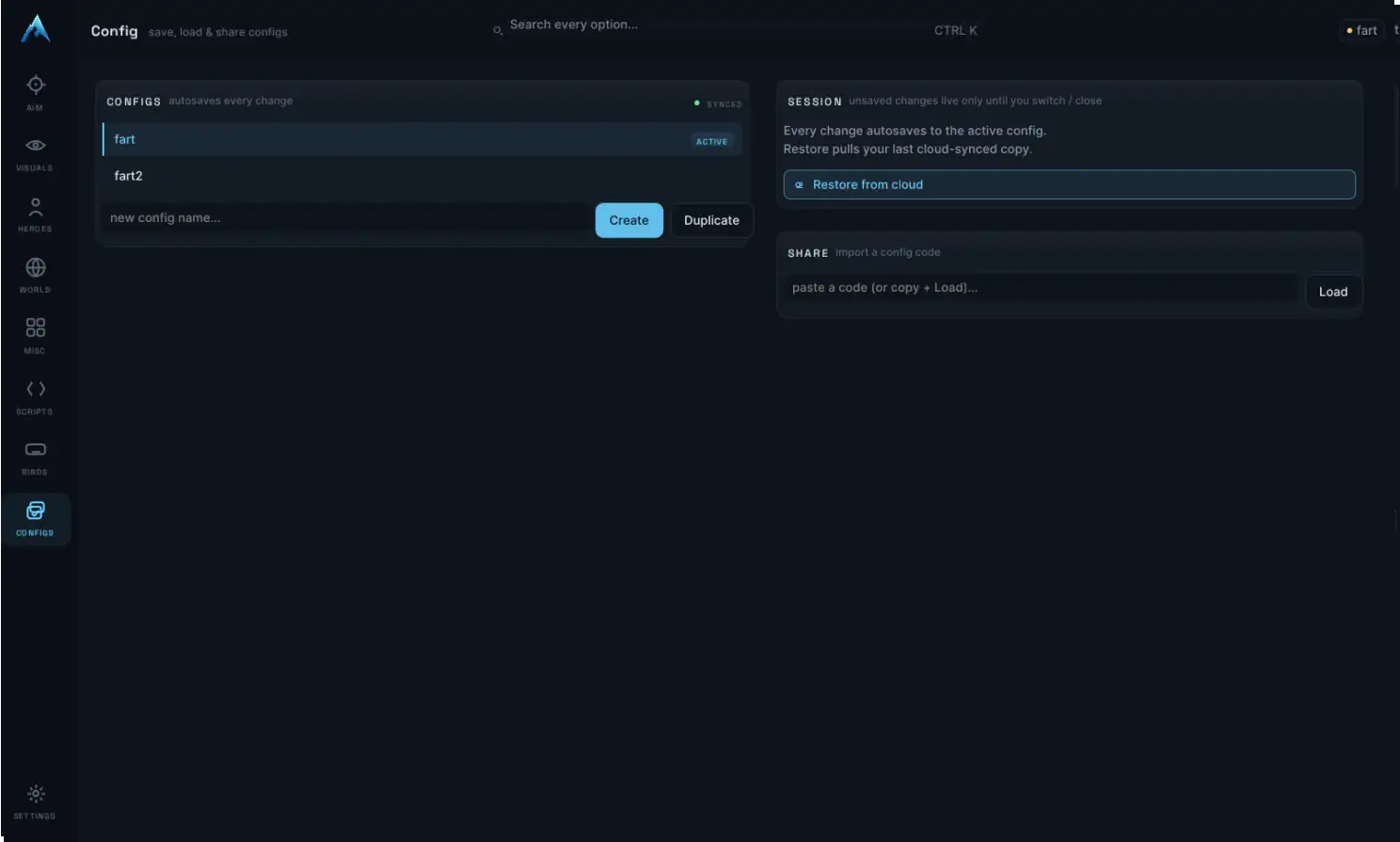Select the active fart config

coord(422,139)
